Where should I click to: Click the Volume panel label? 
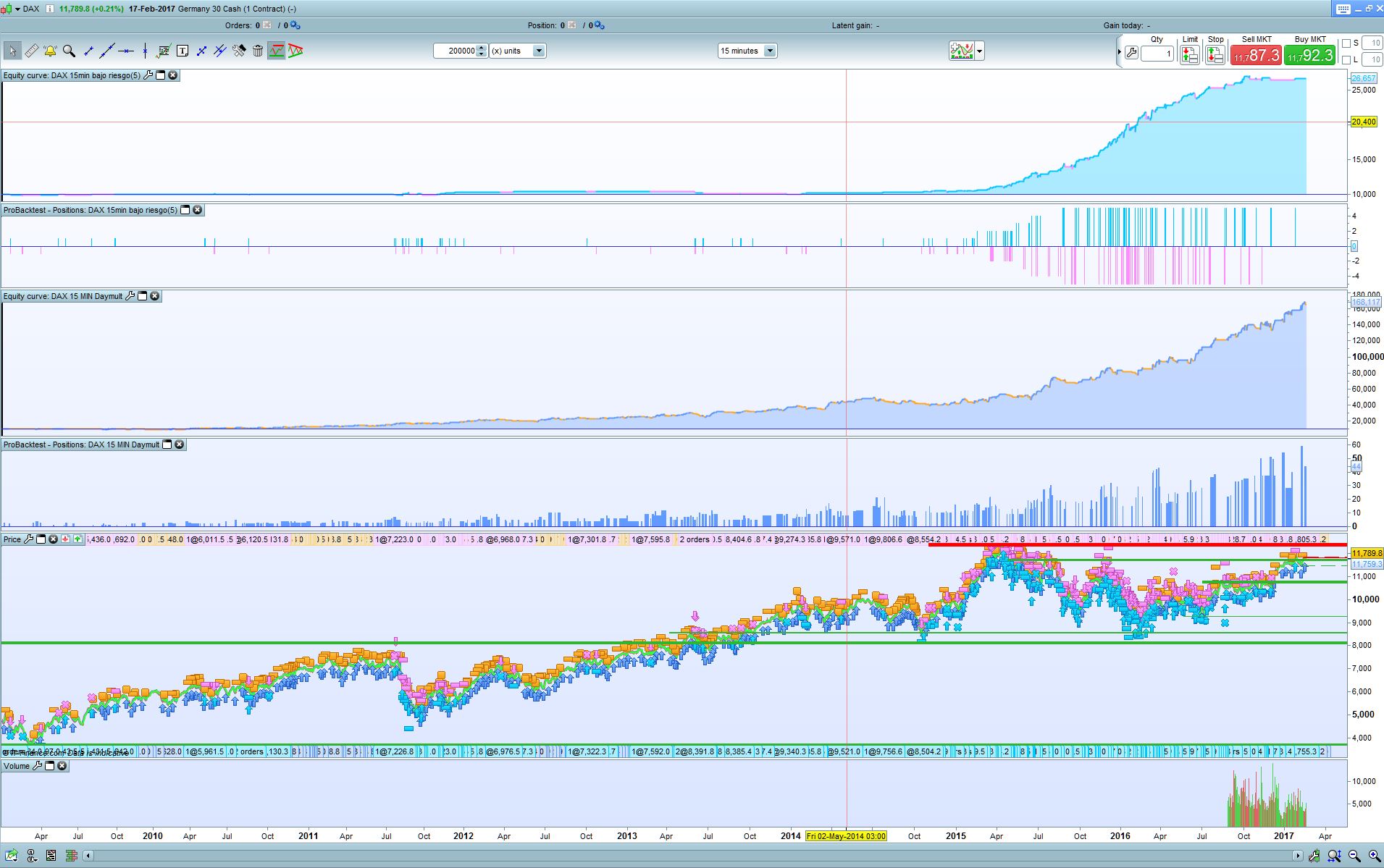tap(17, 766)
